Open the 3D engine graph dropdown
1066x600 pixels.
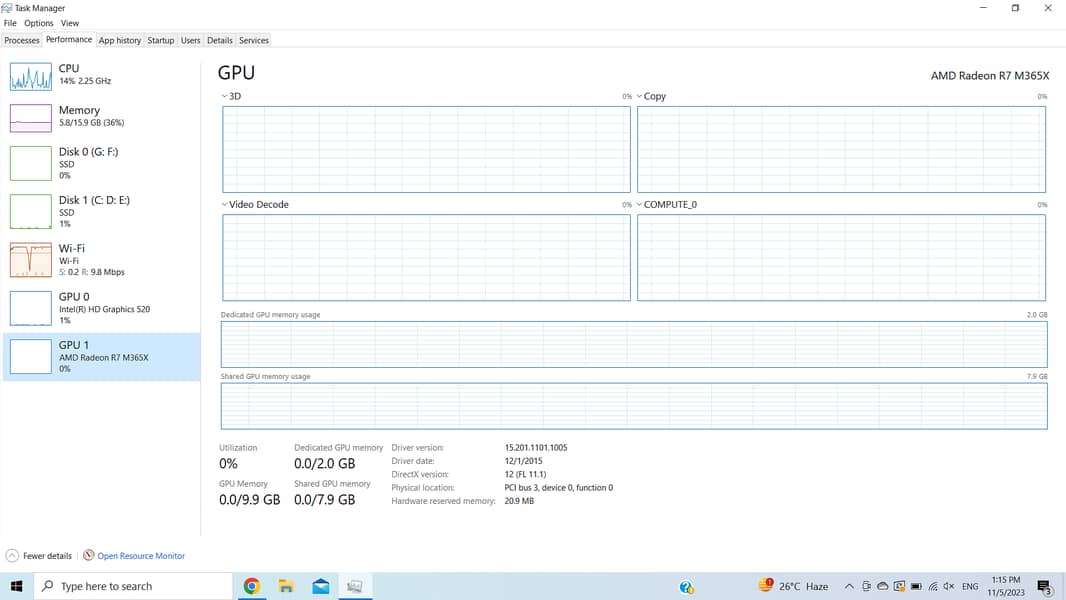click(225, 97)
